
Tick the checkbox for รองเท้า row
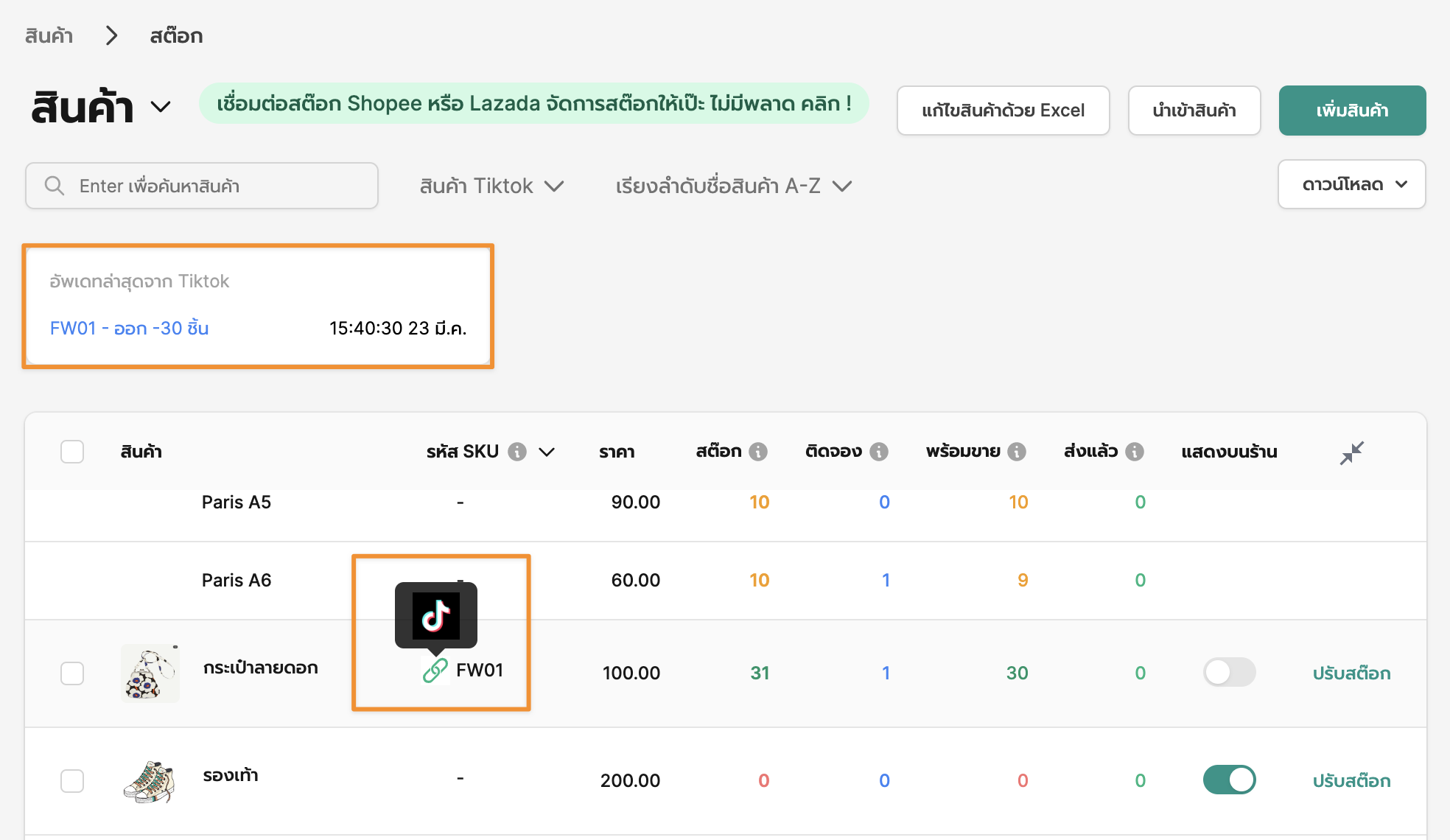coord(72,780)
